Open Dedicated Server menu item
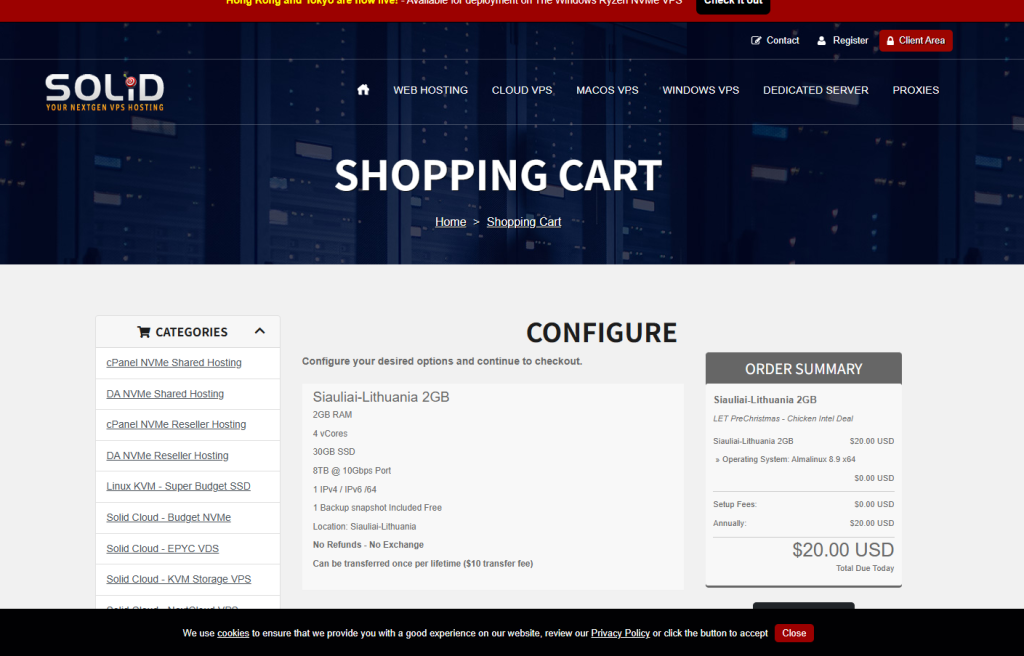This screenshot has height=656, width=1024. (815, 90)
